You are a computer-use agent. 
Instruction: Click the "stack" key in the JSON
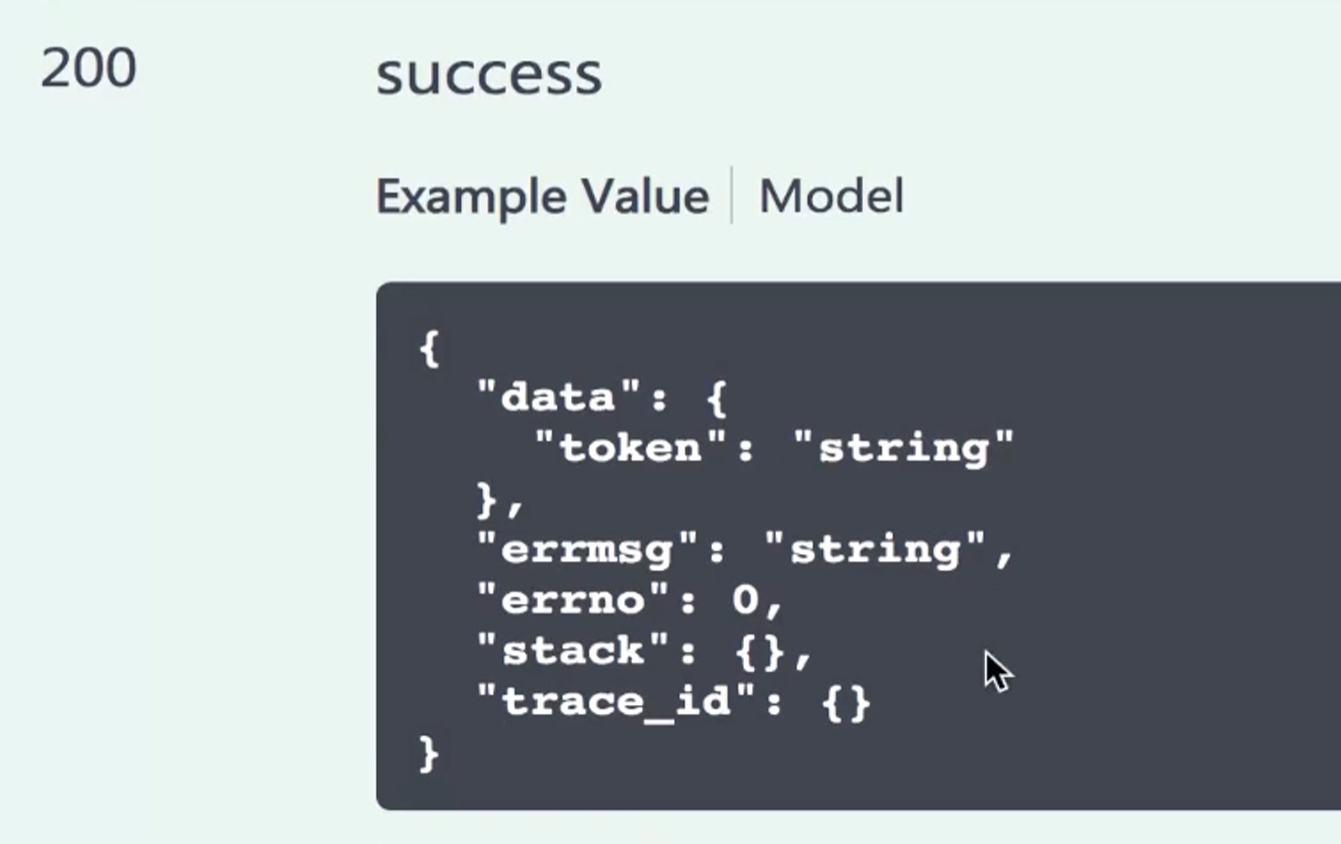[x=574, y=651]
